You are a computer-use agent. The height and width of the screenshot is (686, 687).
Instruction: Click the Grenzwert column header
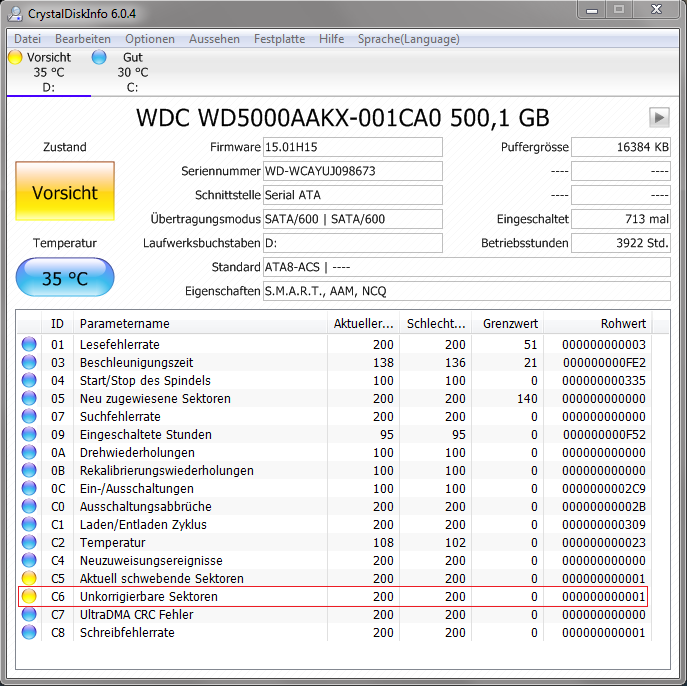[x=507, y=324]
